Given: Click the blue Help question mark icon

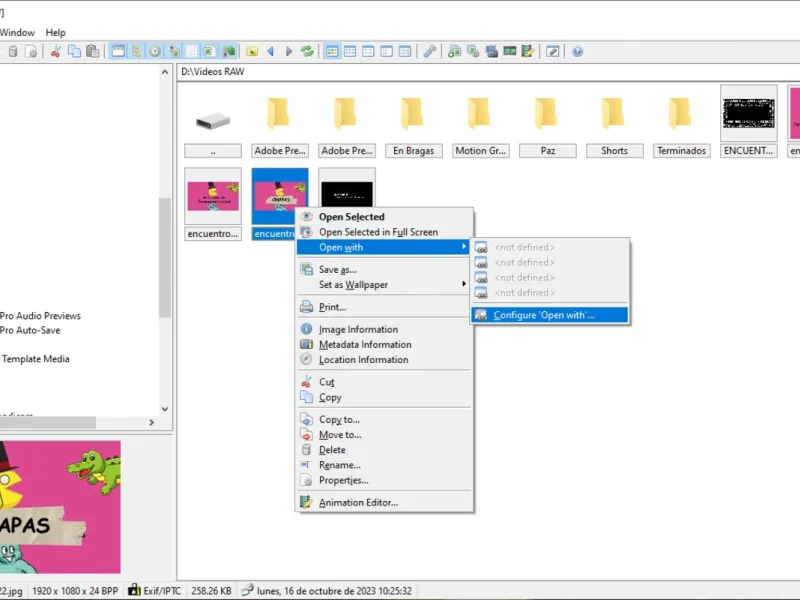Looking at the screenshot, I should tap(578, 52).
